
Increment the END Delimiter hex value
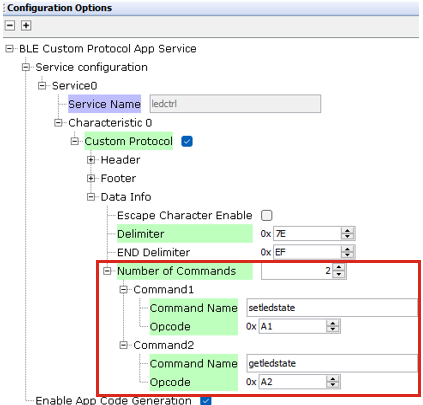347,249
